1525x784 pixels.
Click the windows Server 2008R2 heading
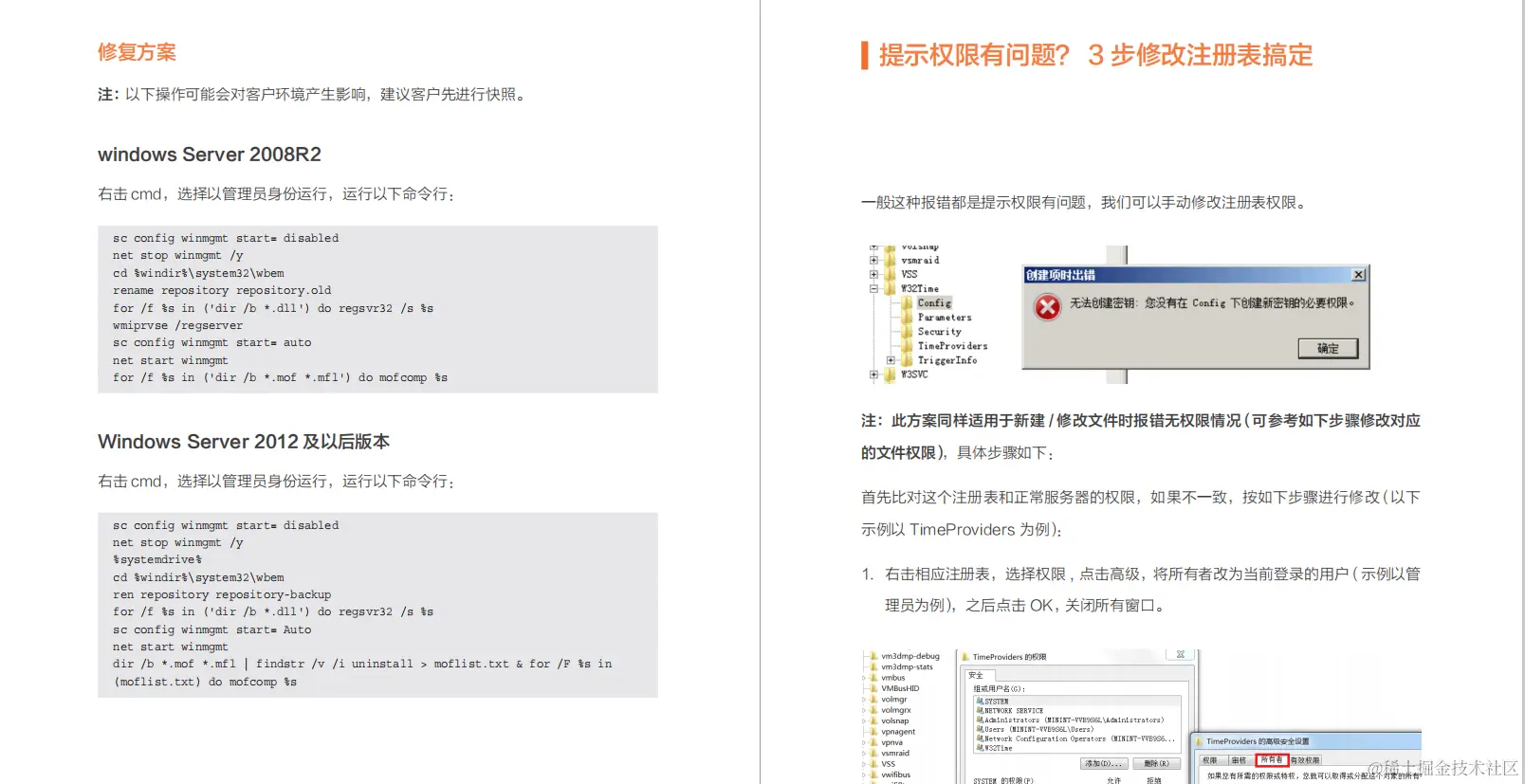210,155
